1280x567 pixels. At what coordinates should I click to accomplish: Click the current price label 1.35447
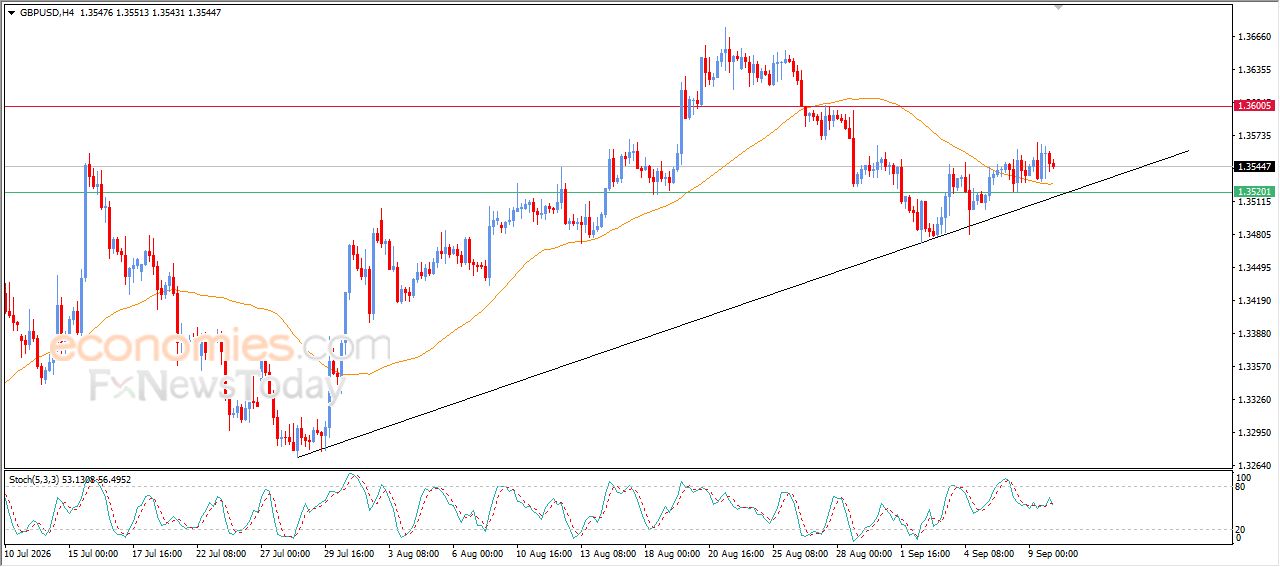1253,167
